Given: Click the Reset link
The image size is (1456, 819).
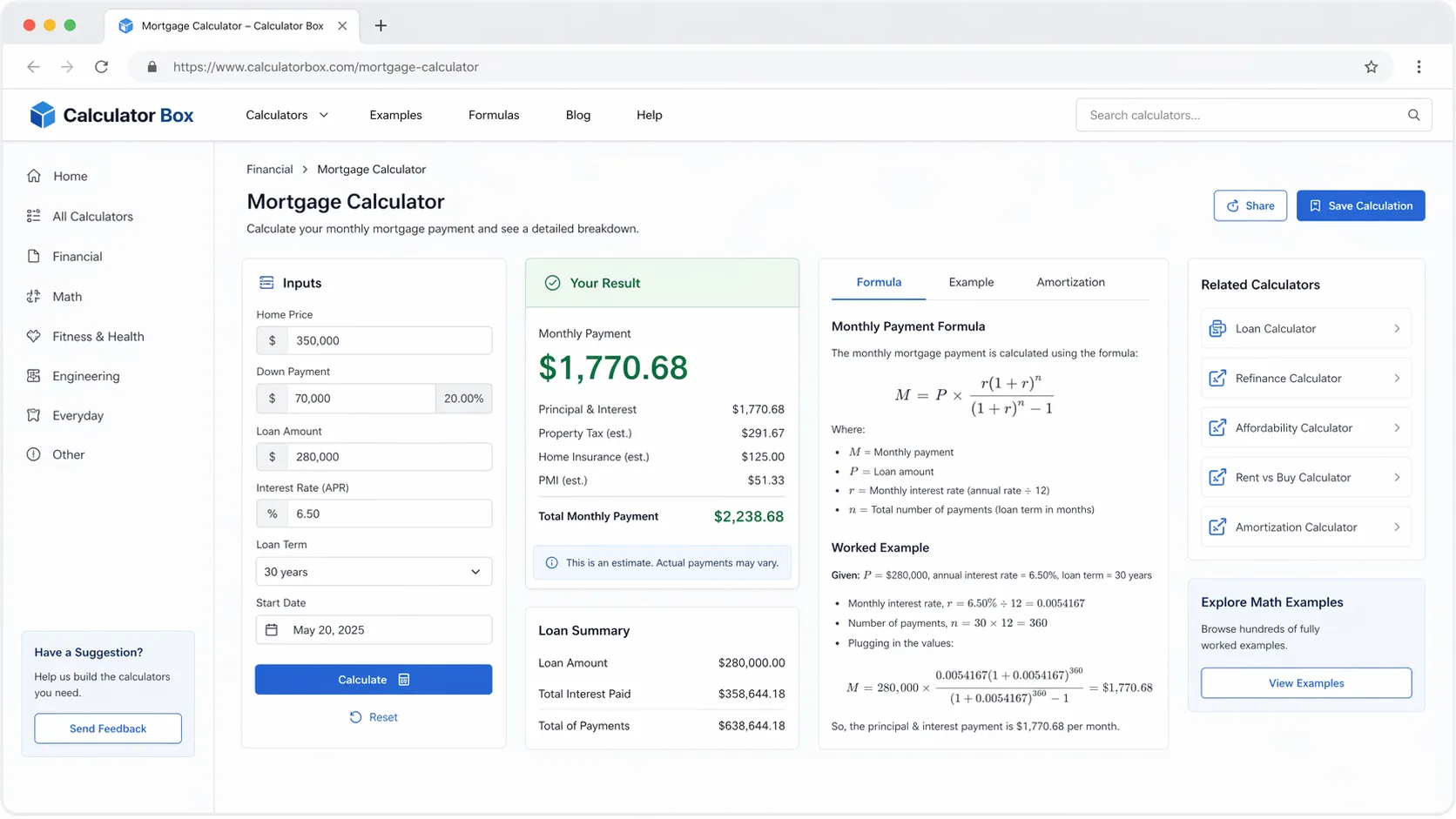Looking at the screenshot, I should [x=374, y=717].
